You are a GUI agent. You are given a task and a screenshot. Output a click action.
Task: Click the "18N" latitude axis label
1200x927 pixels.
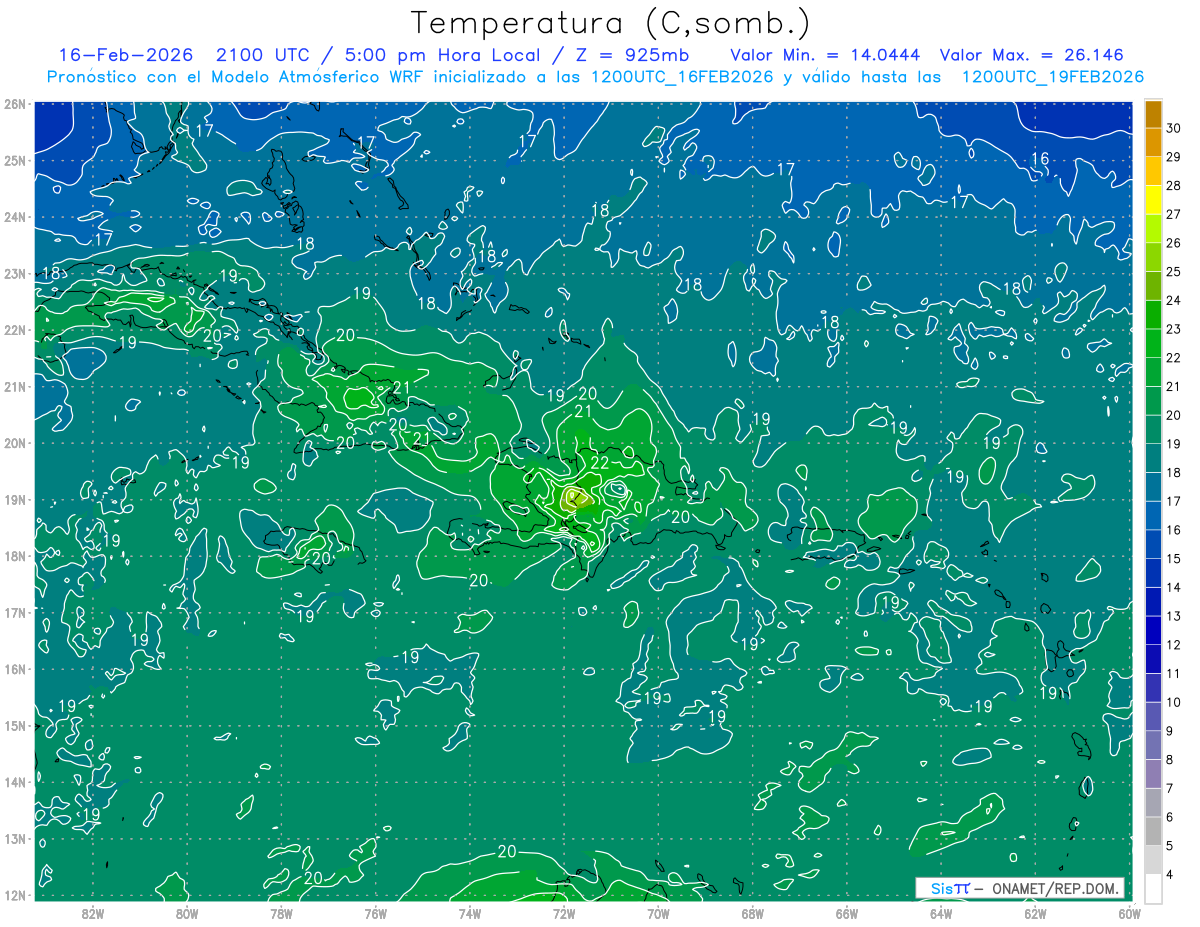tap(16, 556)
